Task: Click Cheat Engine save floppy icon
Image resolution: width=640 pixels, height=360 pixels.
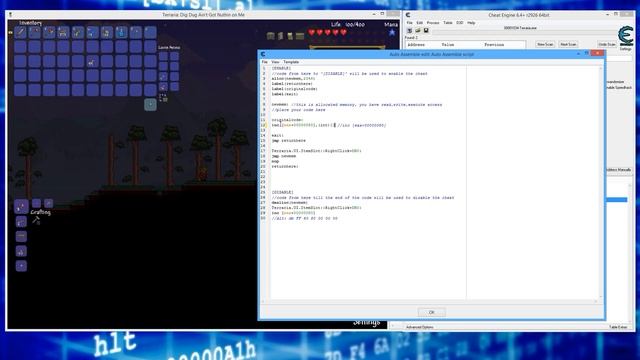Action: coord(426,31)
